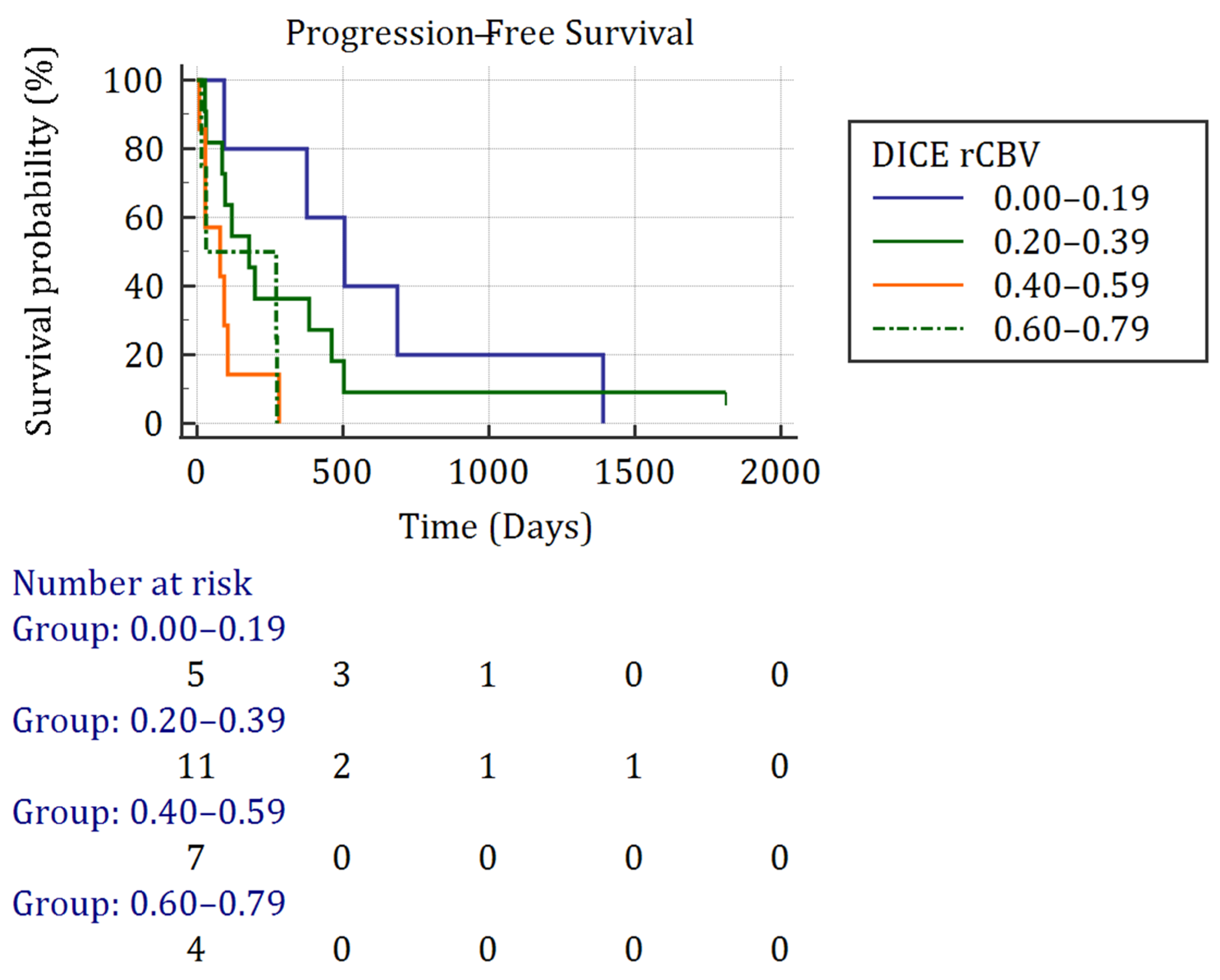Click the 'Number at risk' heading
Image resolution: width=1220 pixels, height=980 pixels.
pyautogui.click(x=133, y=583)
